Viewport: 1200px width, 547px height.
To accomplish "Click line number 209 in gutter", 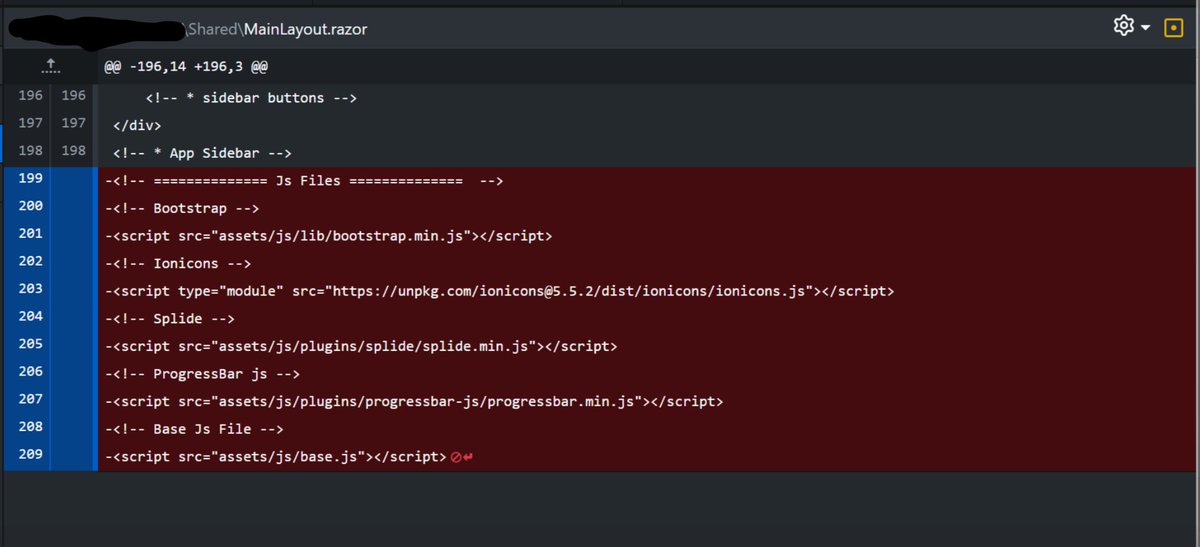I will (30, 456).
